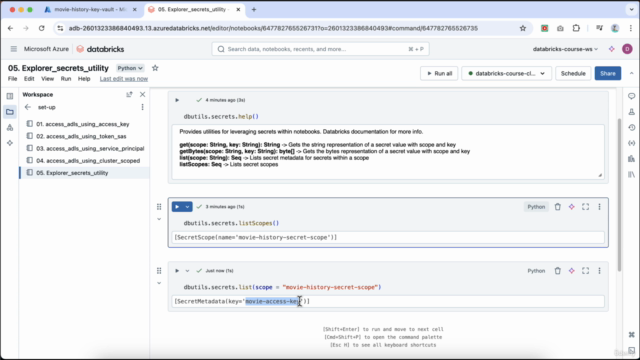Open the variable explorer icon
The height and width of the screenshot is (360, 640).
point(631,143)
